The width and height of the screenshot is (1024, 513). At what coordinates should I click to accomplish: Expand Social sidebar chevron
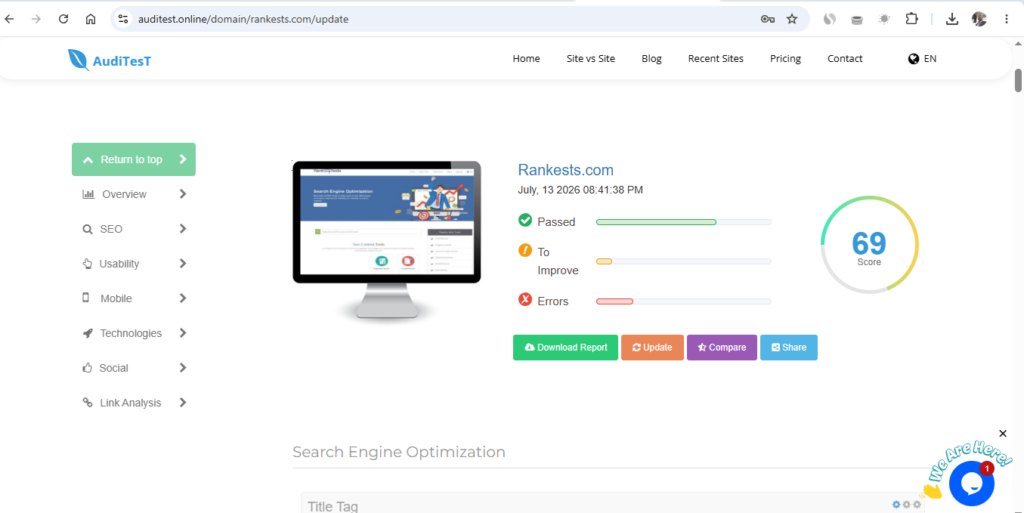coord(183,367)
